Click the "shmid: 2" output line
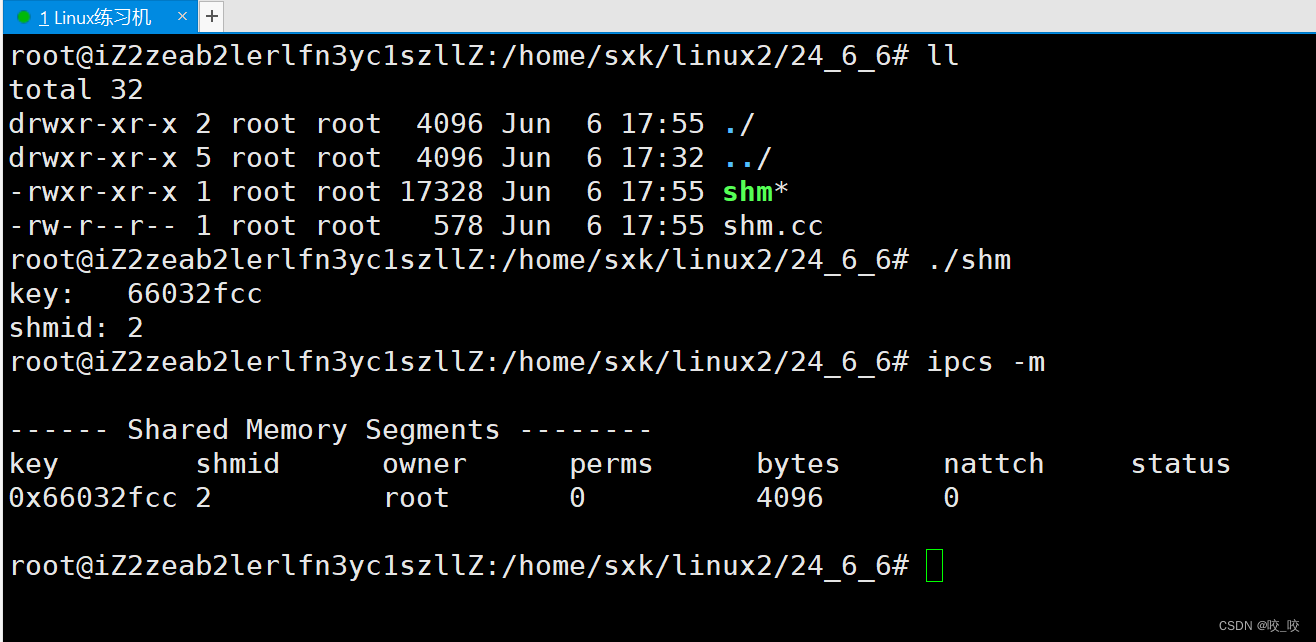Viewport: 1316px width, 642px height. tap(76, 327)
